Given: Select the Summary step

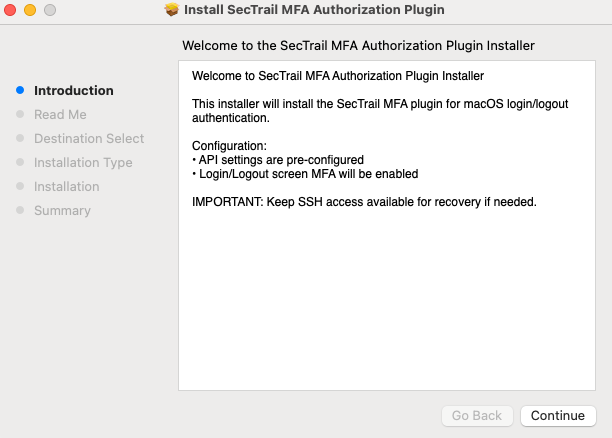Looking at the screenshot, I should (x=62, y=210).
